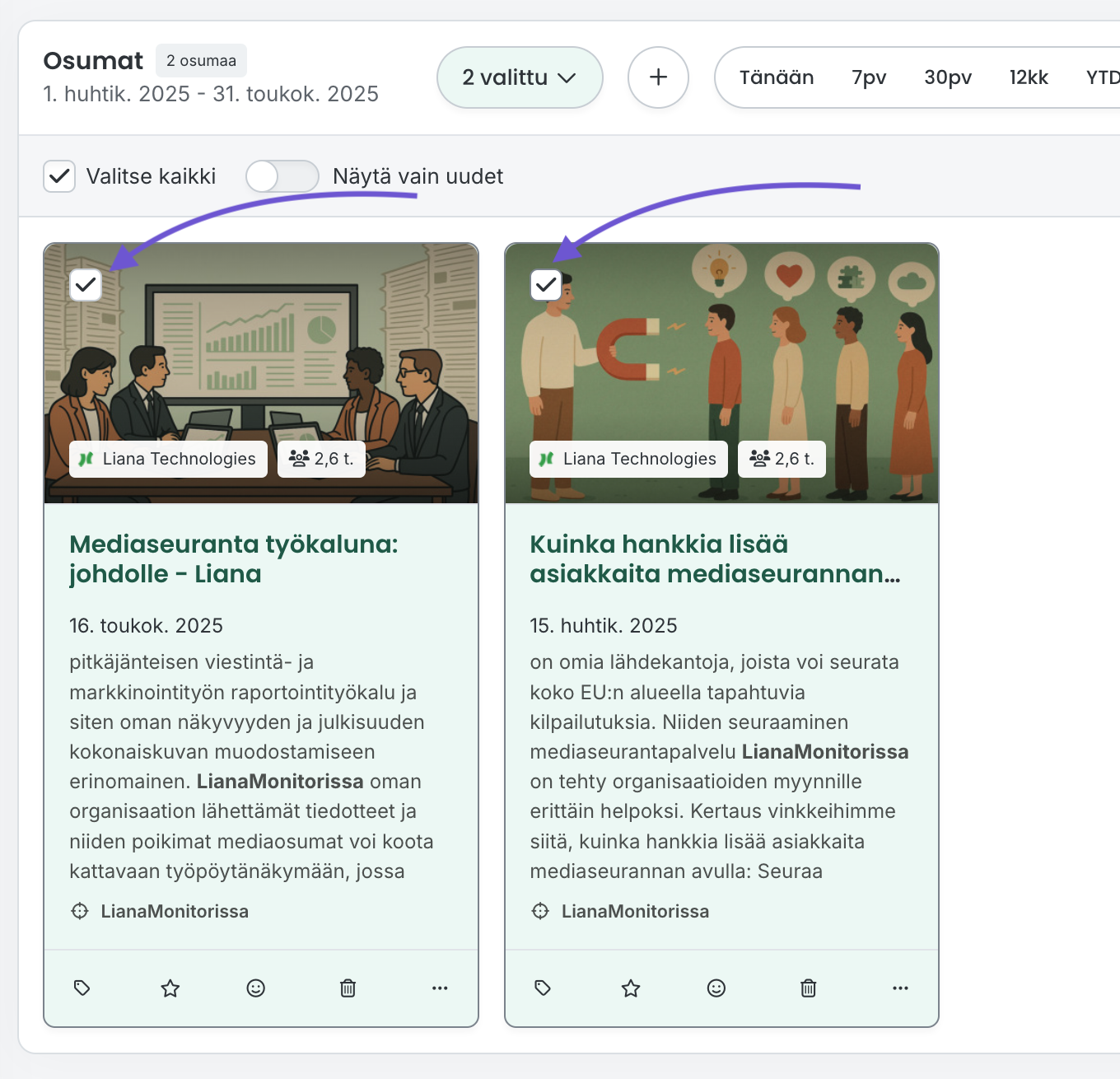
Task: Star the Kuinka hankkia lisää card
Action: pyautogui.click(x=631, y=988)
